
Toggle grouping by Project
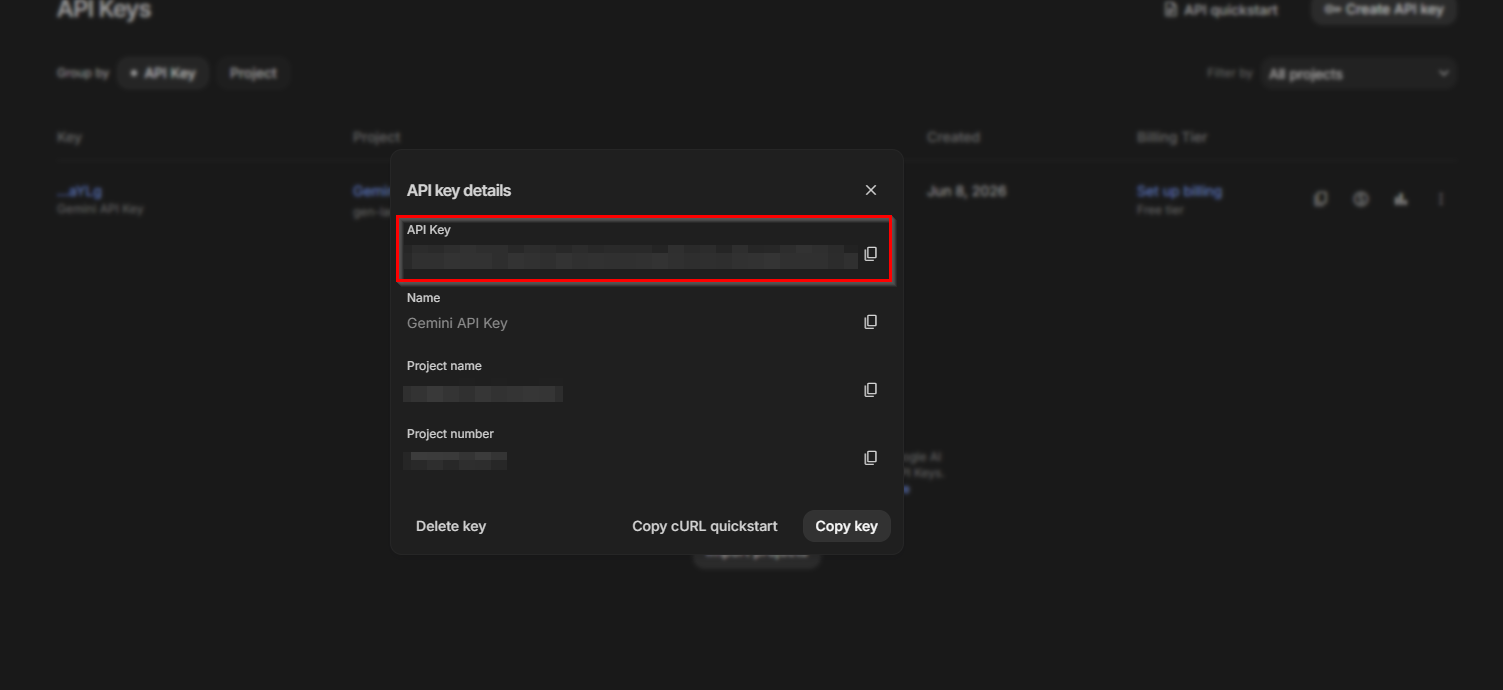click(x=253, y=73)
